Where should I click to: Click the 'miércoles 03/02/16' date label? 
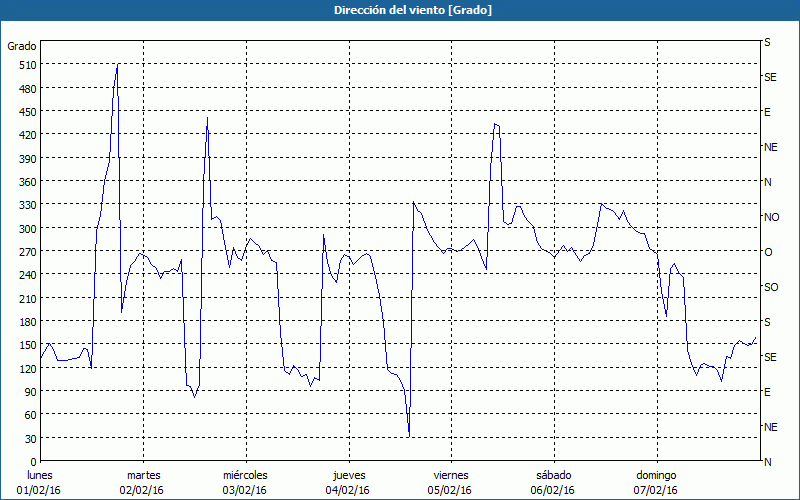(x=245, y=482)
